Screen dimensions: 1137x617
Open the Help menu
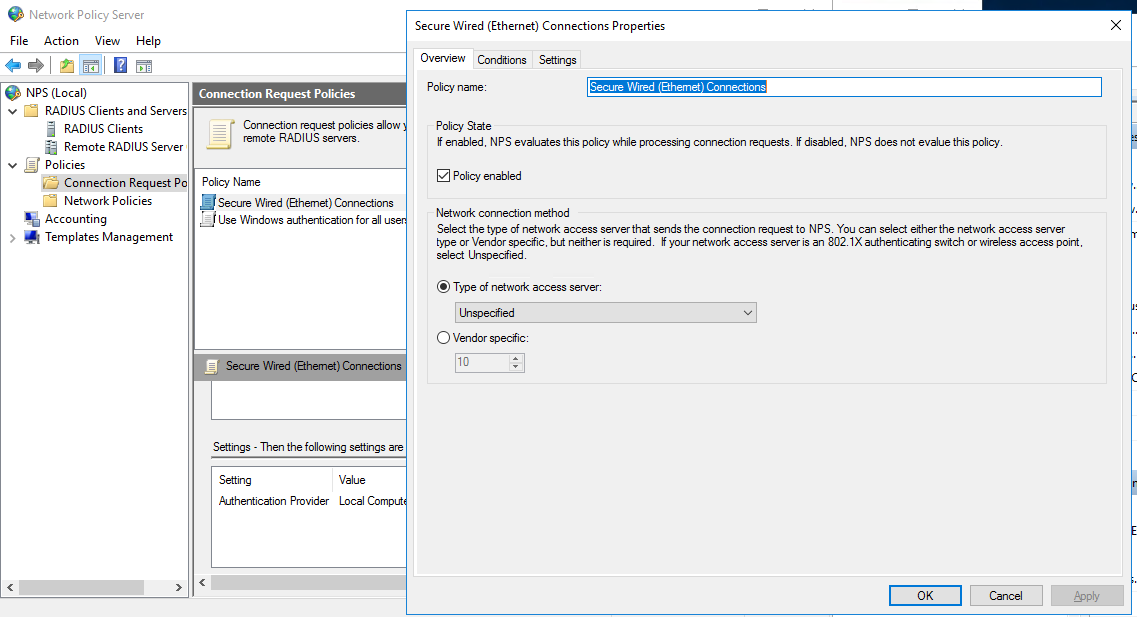pos(148,41)
